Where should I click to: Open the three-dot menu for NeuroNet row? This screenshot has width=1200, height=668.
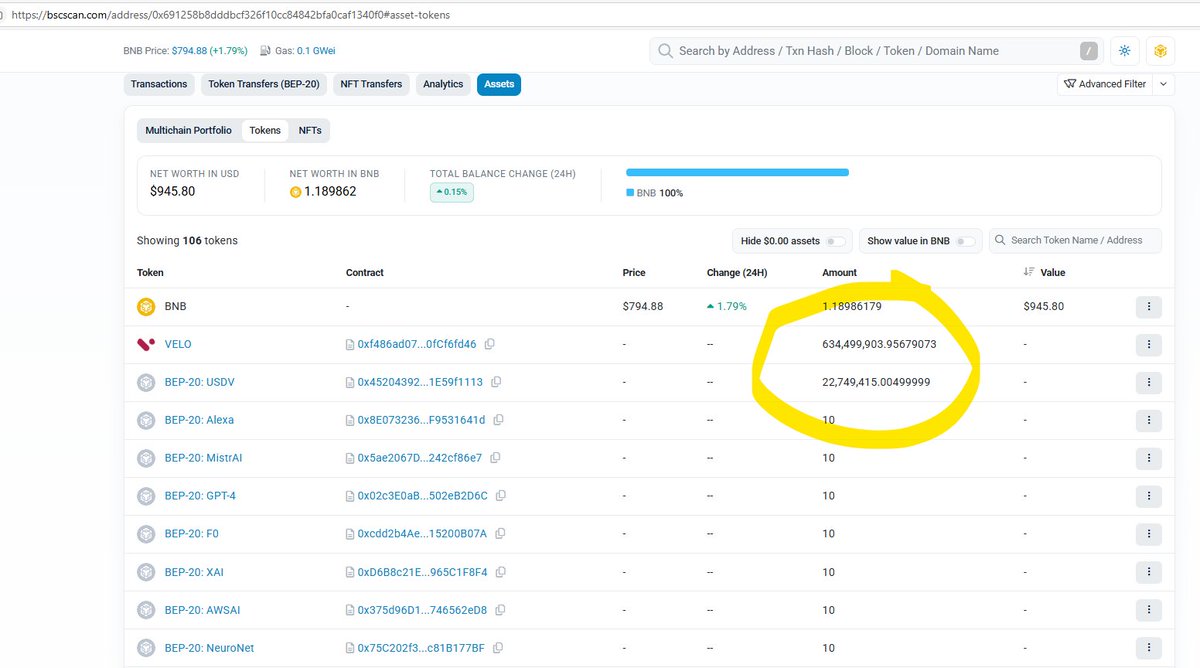click(x=1149, y=648)
